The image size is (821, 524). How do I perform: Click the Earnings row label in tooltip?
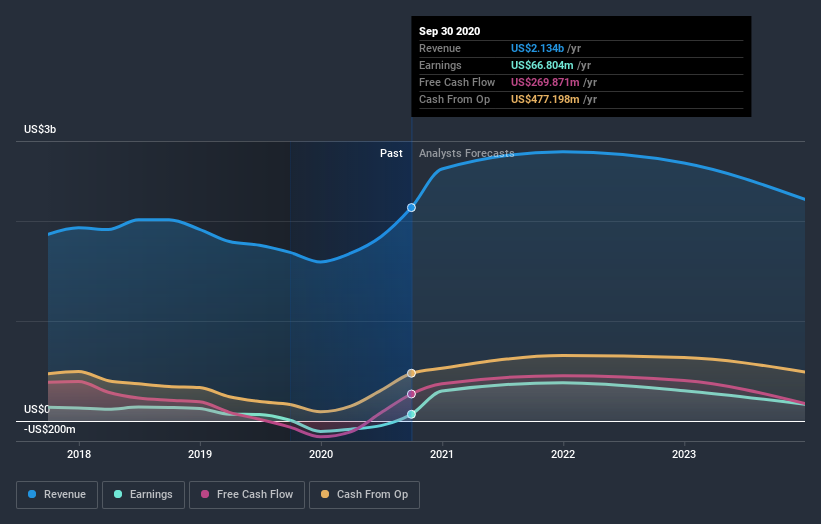click(x=440, y=65)
